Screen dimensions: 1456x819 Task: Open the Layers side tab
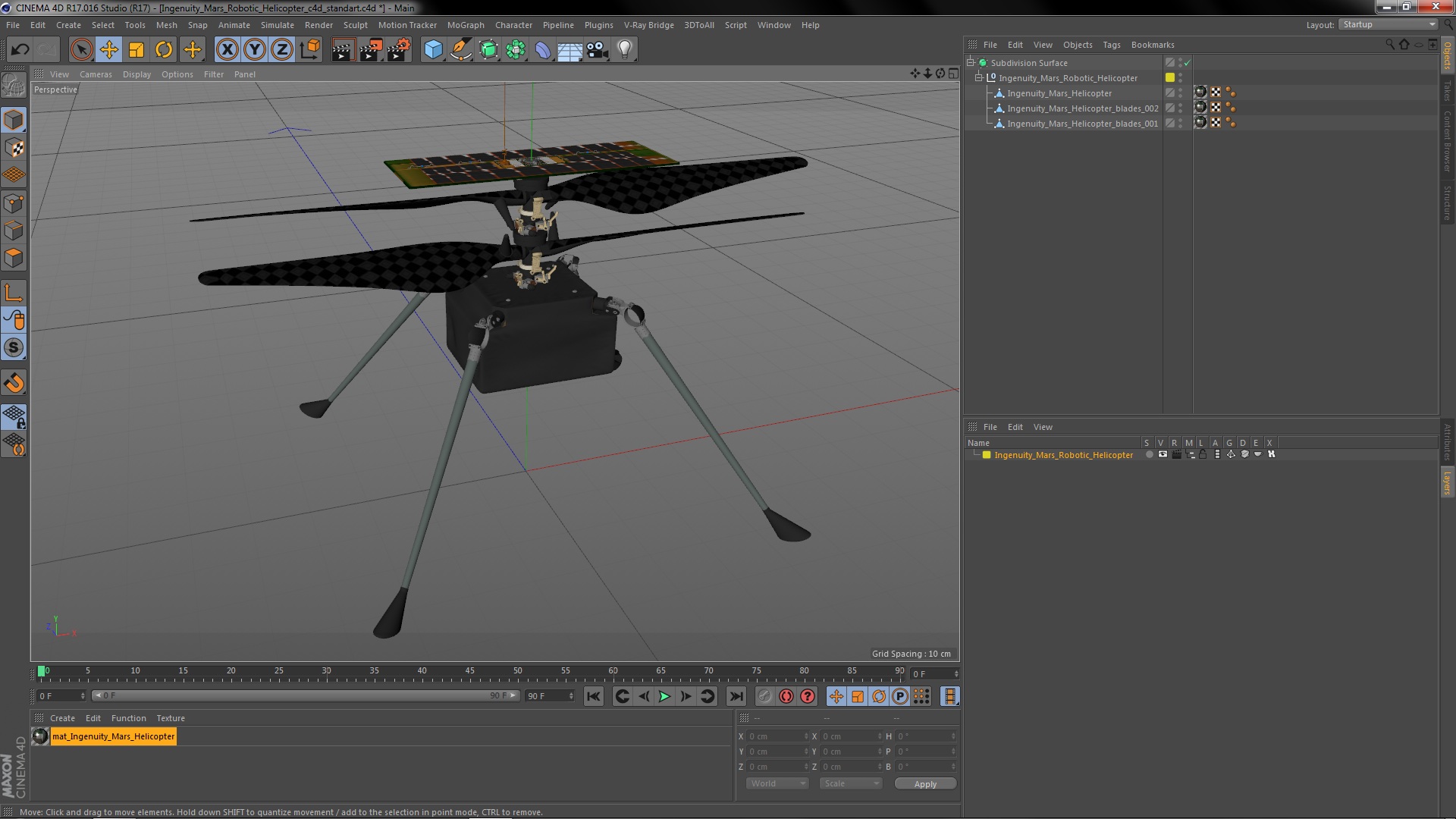pos(1447,482)
